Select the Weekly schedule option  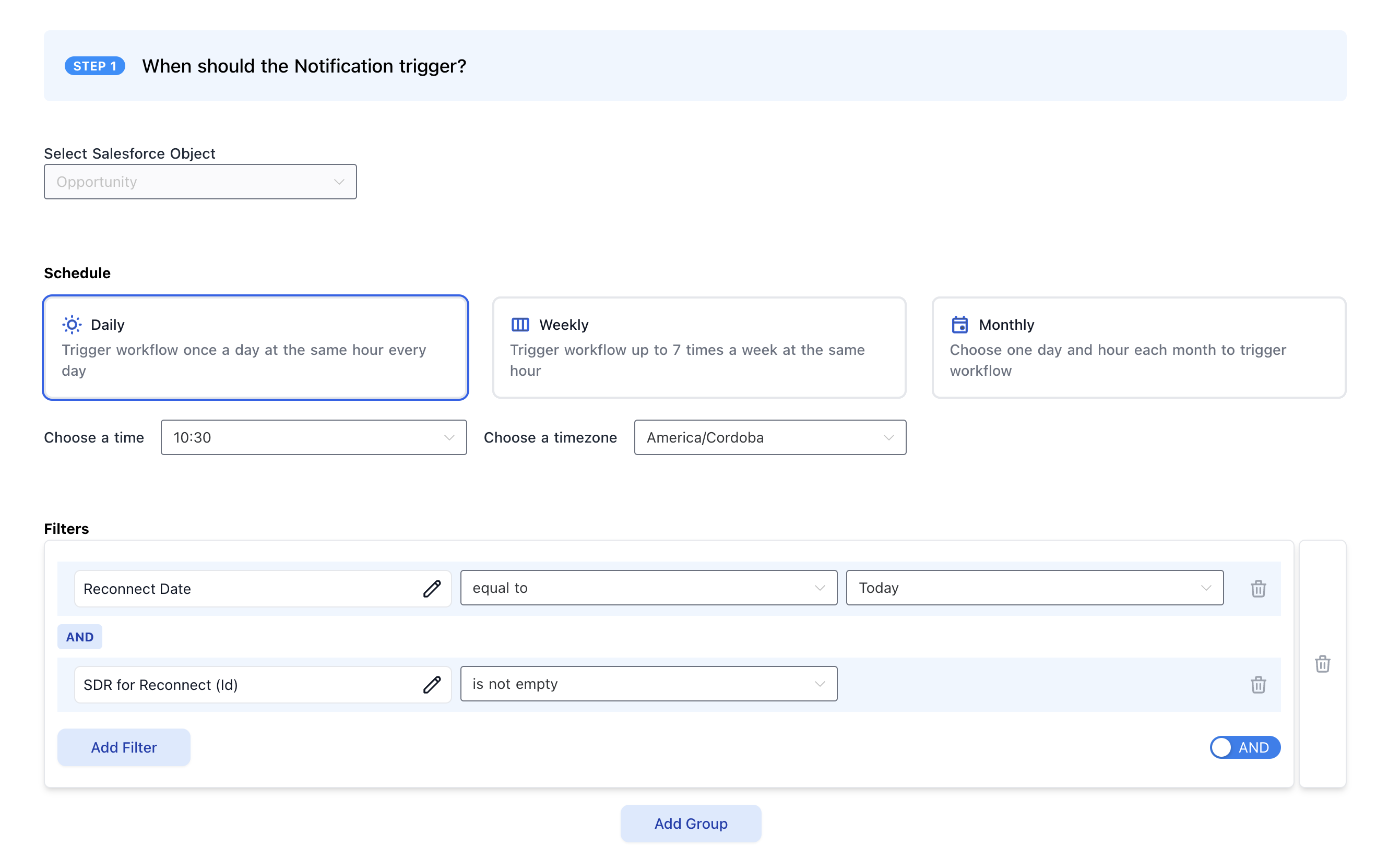click(699, 348)
